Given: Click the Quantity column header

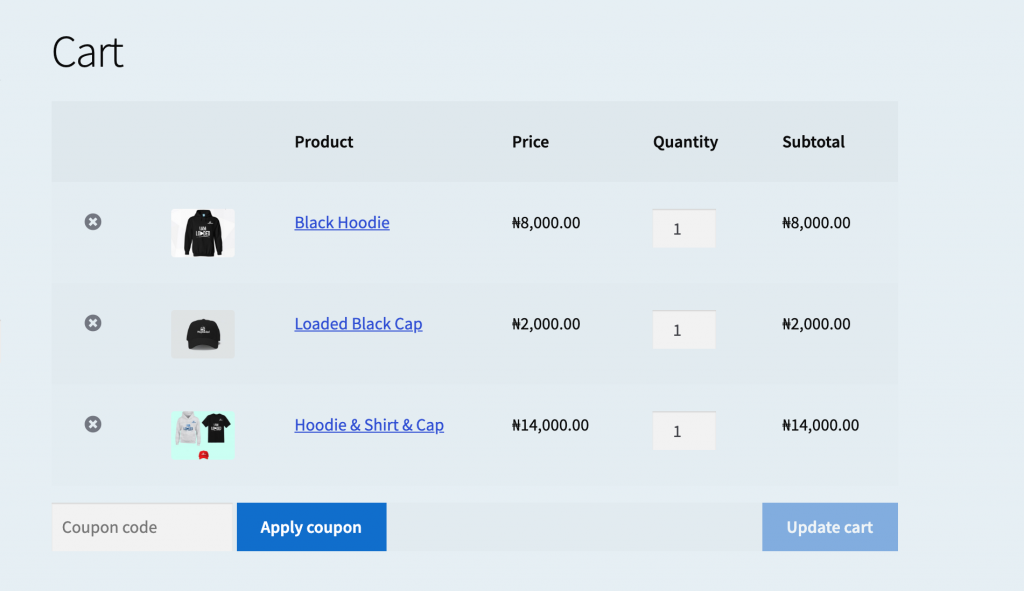Looking at the screenshot, I should click(x=685, y=142).
